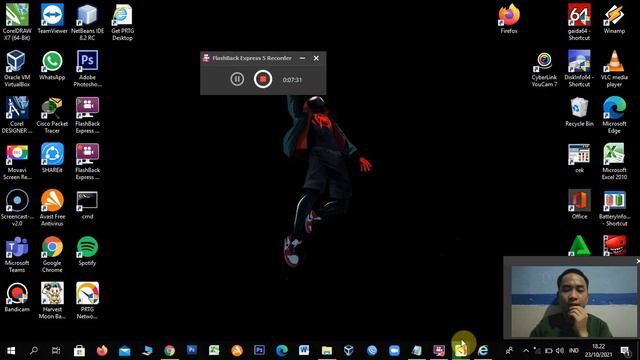The height and width of the screenshot is (360, 640).
Task: Select the Winamp desktop icon
Action: pos(614,19)
